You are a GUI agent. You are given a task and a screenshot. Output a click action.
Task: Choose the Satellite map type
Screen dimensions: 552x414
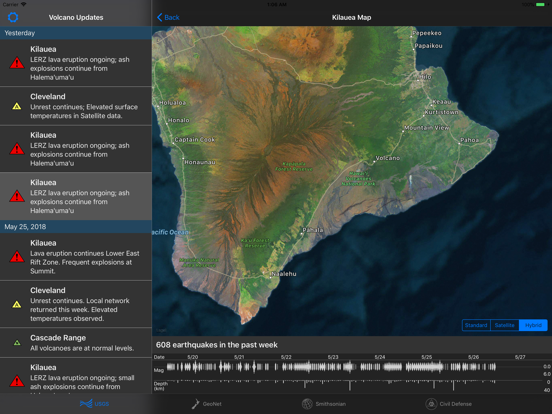coord(504,325)
